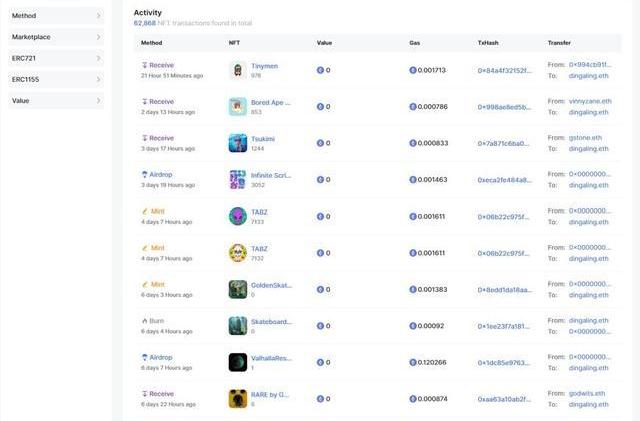
Task: Click the purple TABZ 7133 icon
Action: pos(237,216)
